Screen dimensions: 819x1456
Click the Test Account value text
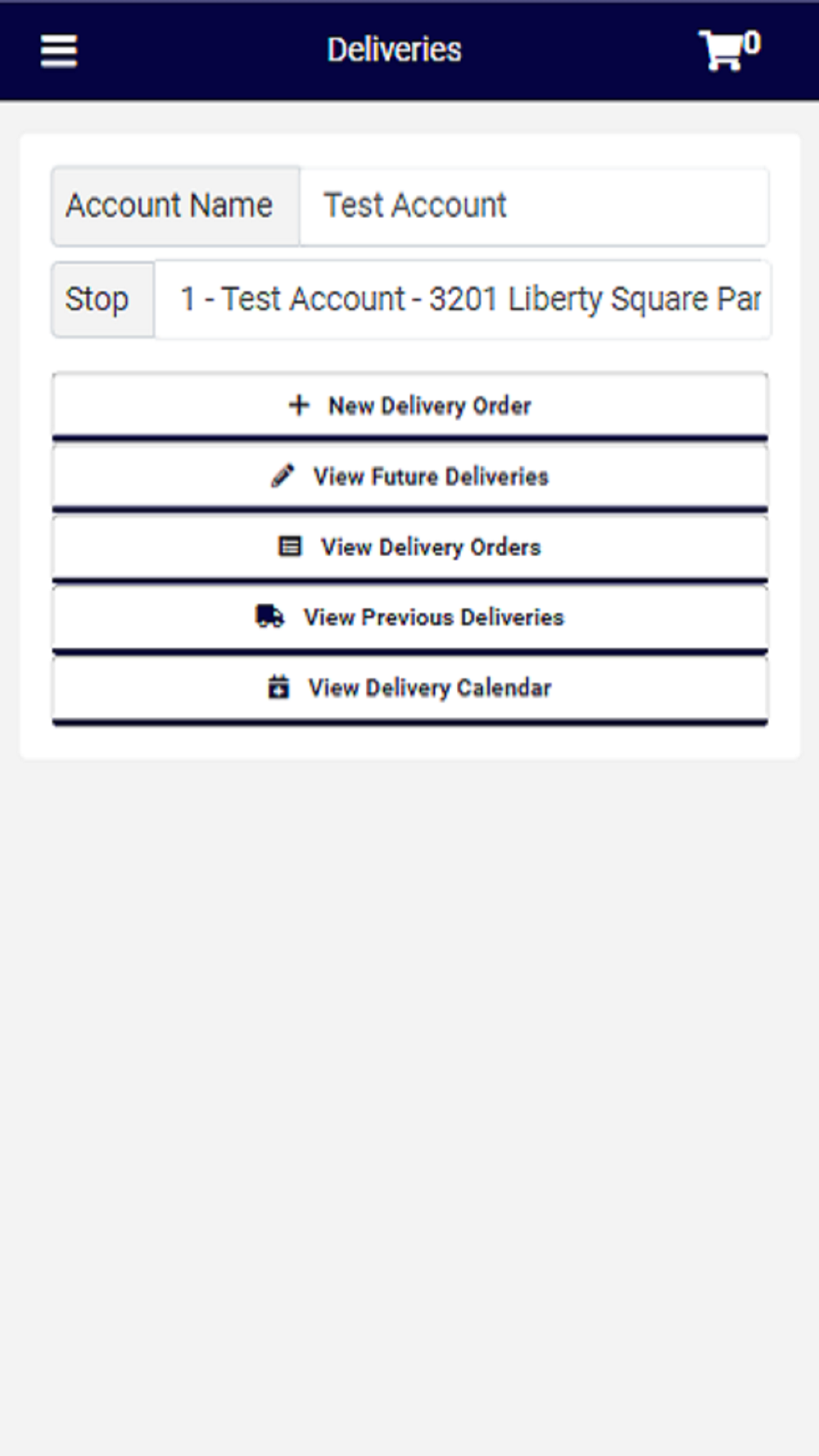point(415,206)
